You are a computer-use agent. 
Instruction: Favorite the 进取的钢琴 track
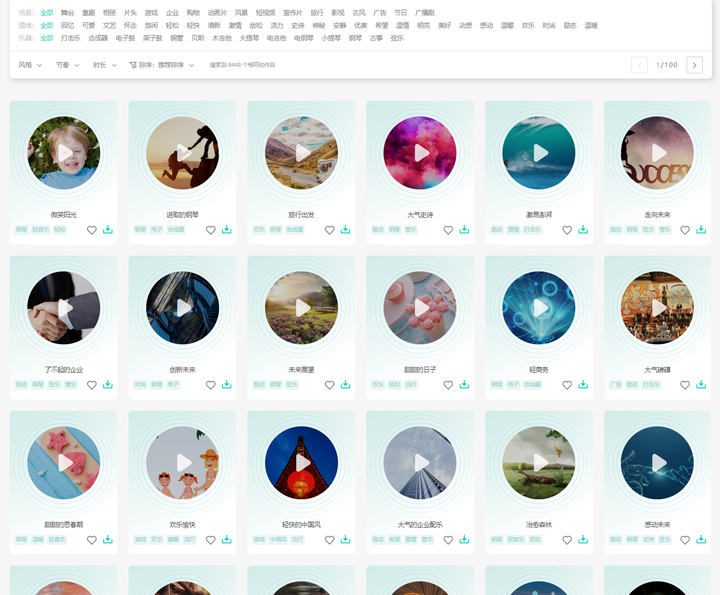click(x=211, y=230)
